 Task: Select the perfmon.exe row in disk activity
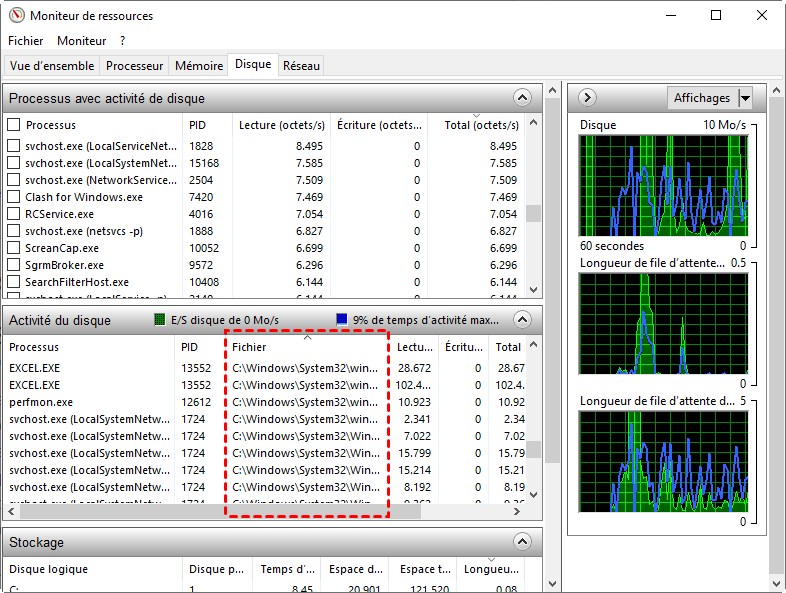36,401
